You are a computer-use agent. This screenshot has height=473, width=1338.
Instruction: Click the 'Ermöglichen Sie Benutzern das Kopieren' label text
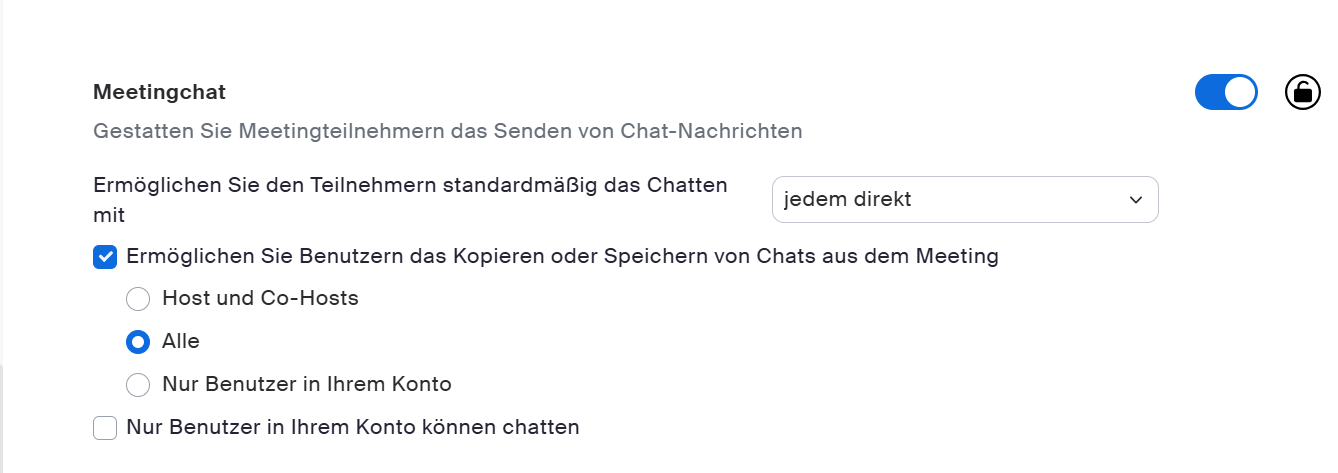pos(562,256)
